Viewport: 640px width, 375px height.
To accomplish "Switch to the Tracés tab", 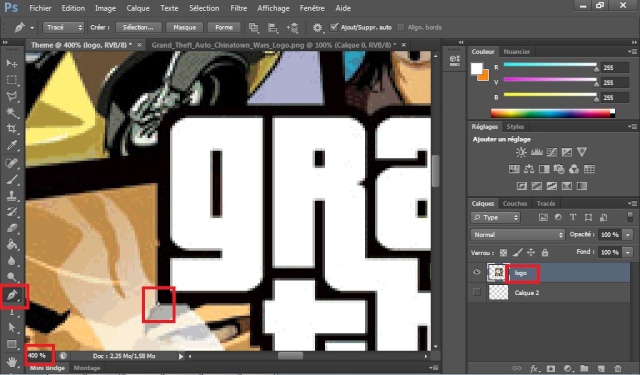I will 546,203.
